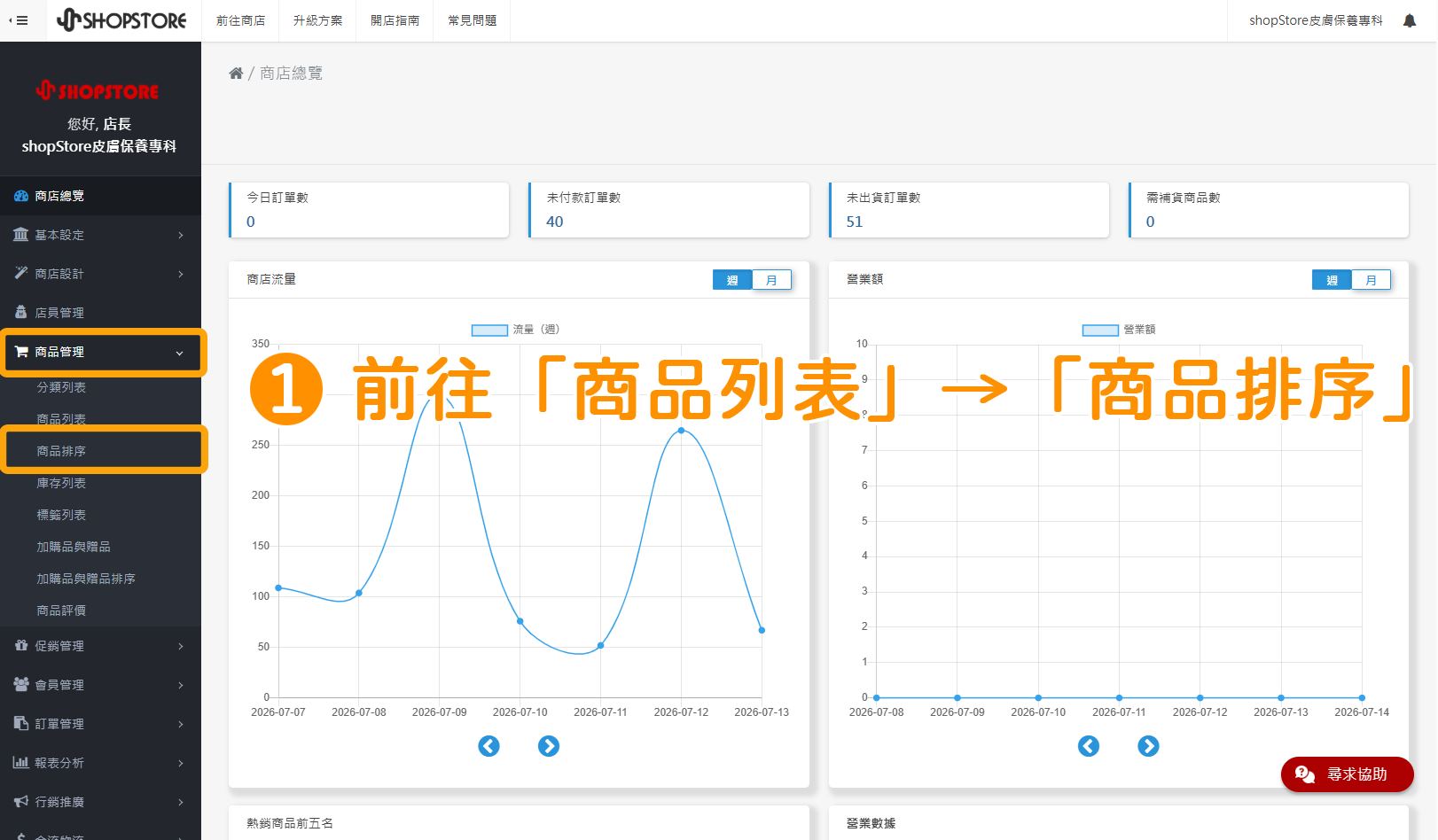Expand the 會員管理 menu chevron
This screenshot has height=840, width=1438.
181,685
